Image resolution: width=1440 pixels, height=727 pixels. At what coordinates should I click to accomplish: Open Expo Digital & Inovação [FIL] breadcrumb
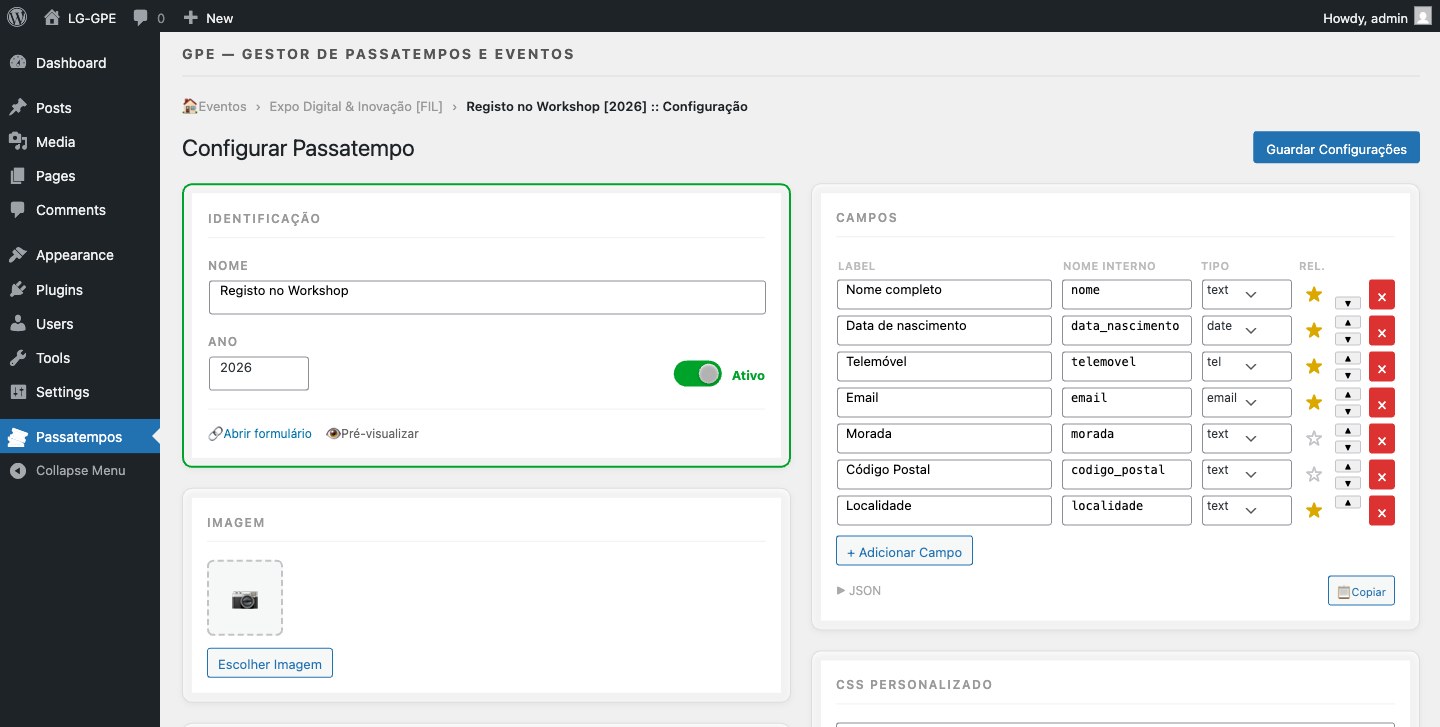[356, 106]
